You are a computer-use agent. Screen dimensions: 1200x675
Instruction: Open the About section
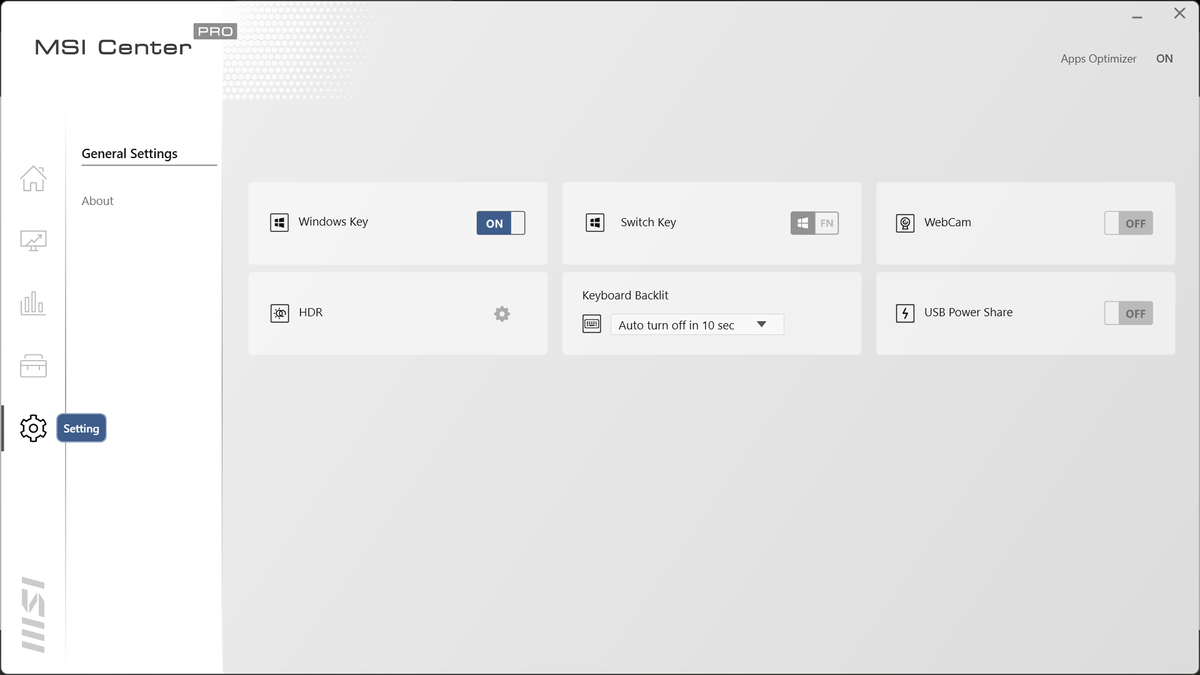[x=98, y=201]
